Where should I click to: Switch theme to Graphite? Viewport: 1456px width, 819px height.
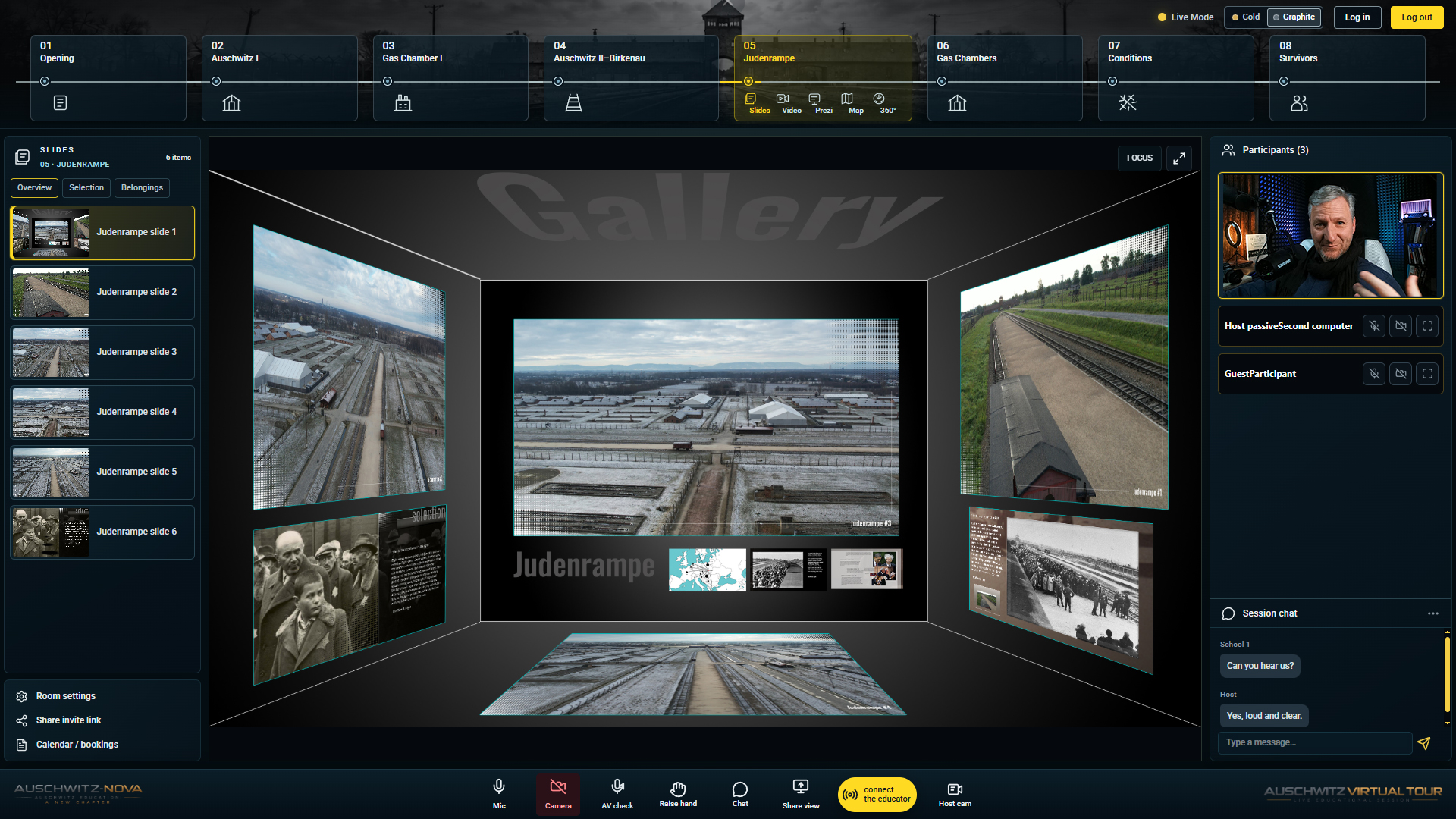[x=1294, y=17]
